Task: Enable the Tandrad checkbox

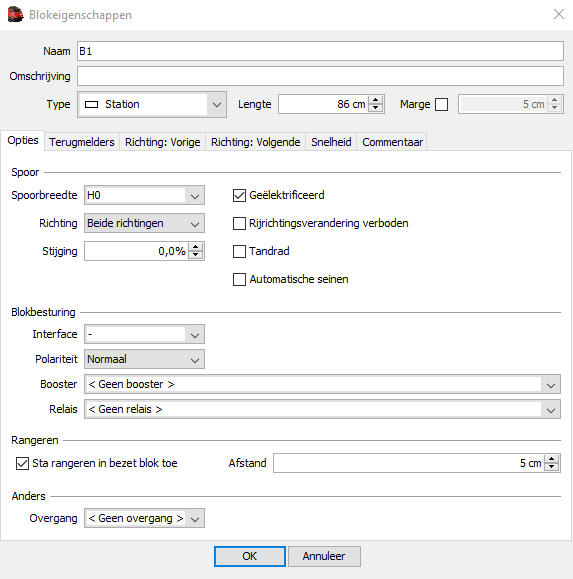Action: point(239,251)
